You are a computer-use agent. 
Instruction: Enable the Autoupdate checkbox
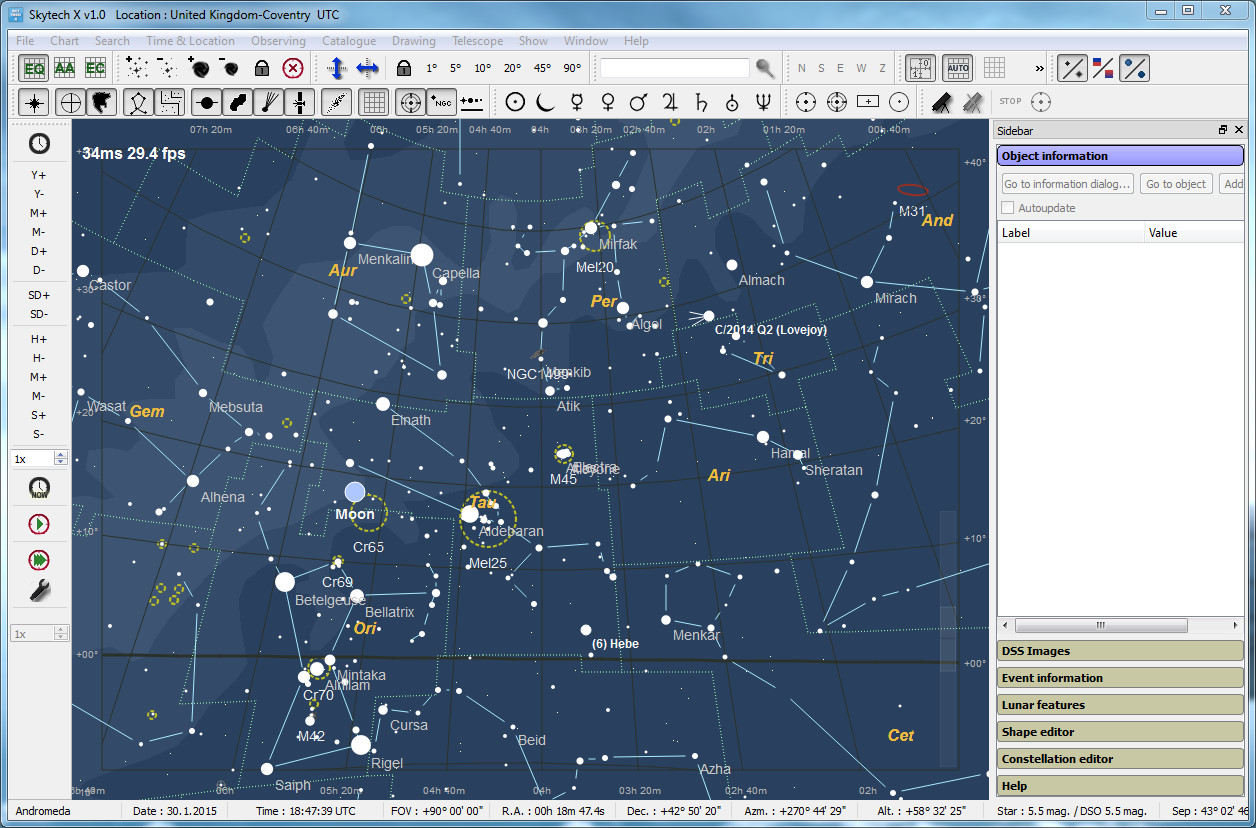pyautogui.click(x=1008, y=208)
